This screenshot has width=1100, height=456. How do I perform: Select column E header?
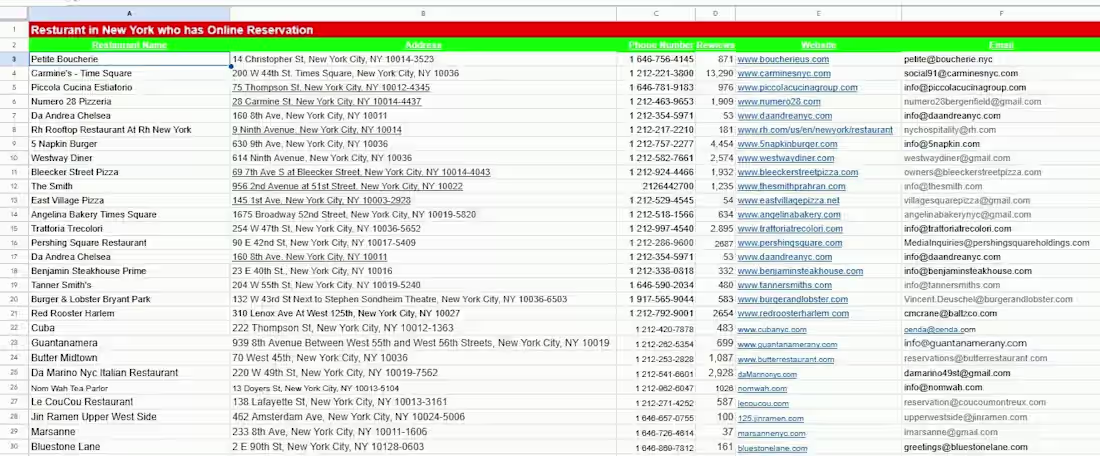818,13
